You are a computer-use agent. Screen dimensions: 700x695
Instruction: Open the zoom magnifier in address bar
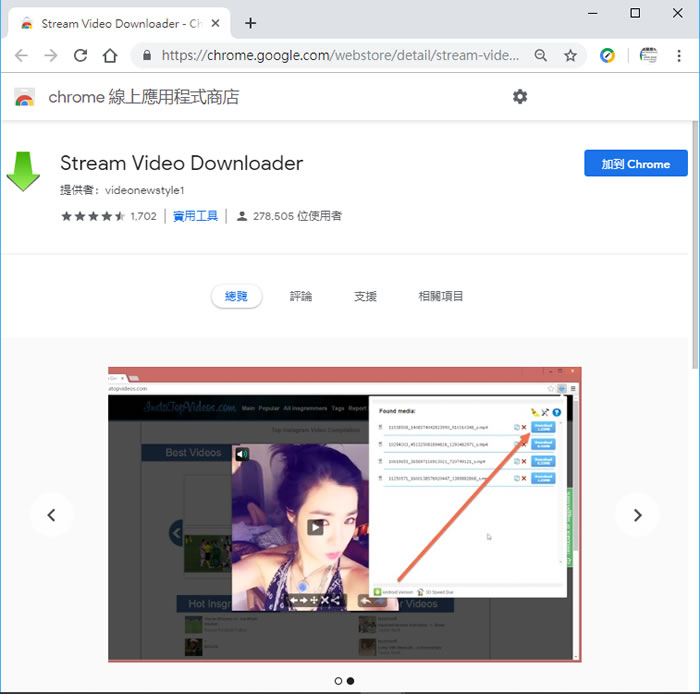pos(541,55)
